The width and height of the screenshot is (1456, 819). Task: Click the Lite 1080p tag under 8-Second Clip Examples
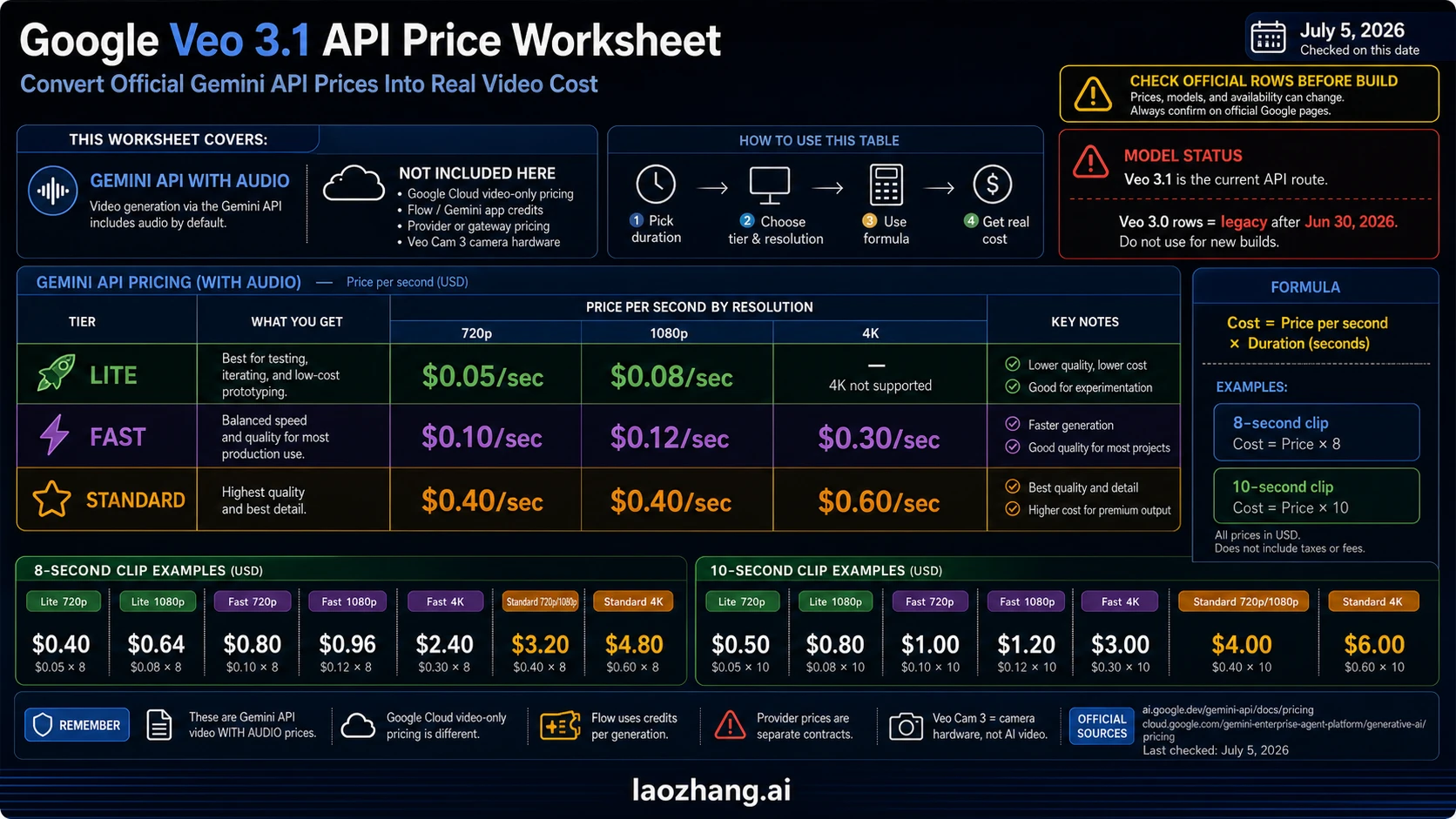pyautogui.click(x=158, y=601)
